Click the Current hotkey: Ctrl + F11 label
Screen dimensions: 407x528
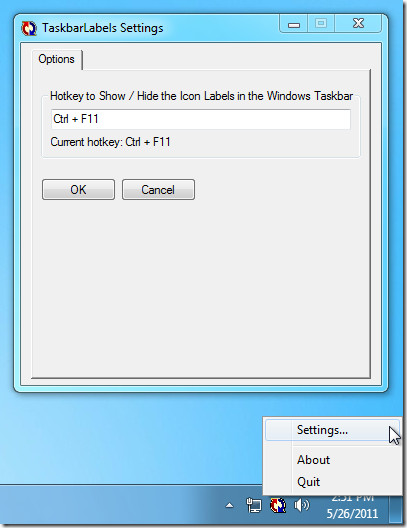point(110,142)
